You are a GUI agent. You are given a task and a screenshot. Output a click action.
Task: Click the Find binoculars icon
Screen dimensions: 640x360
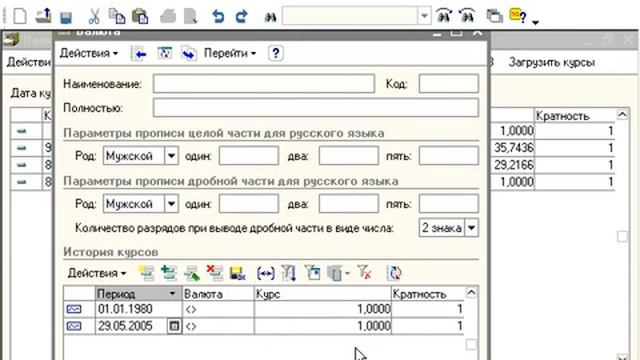click(x=270, y=17)
